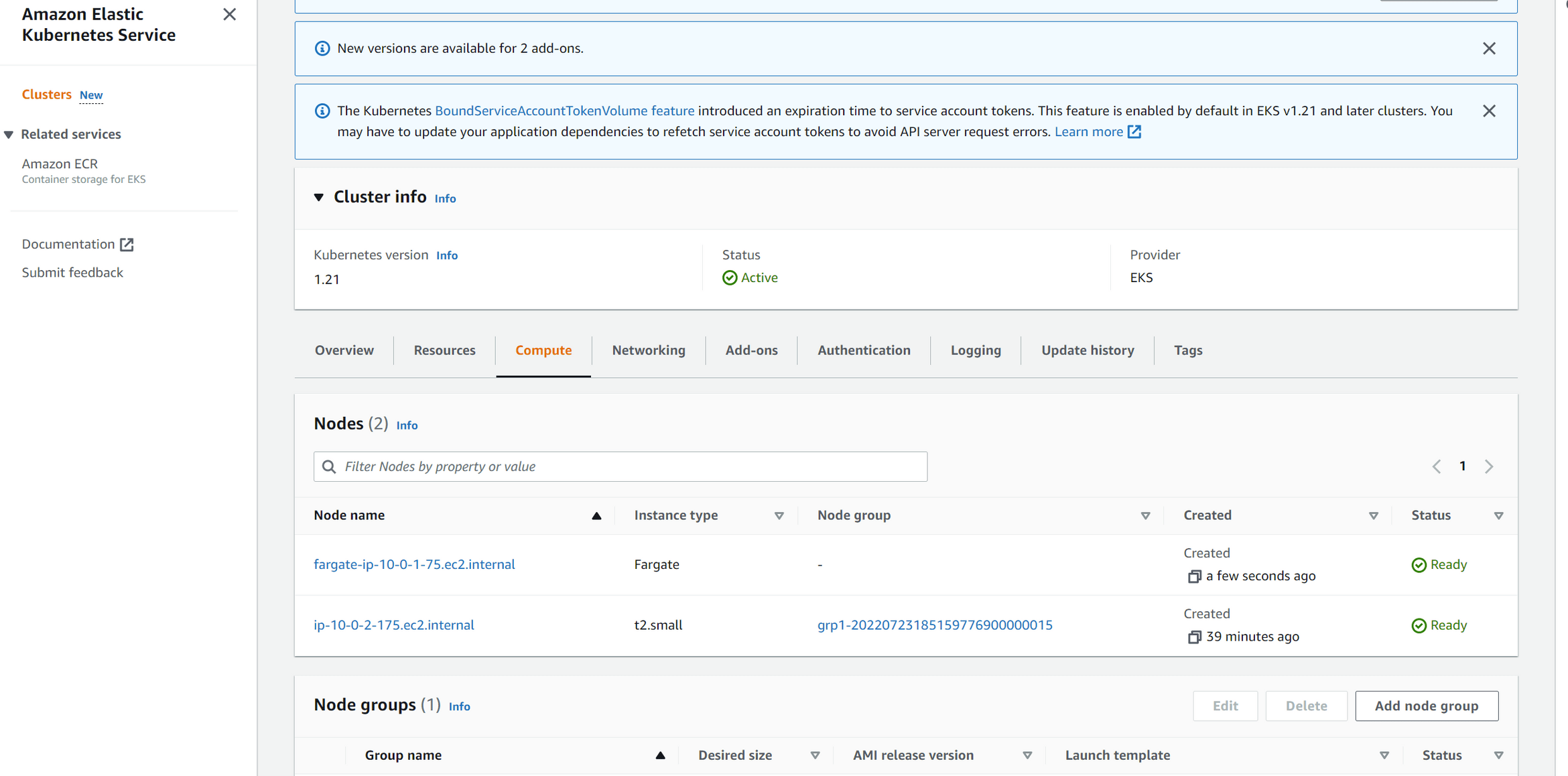Image resolution: width=1568 pixels, height=776 pixels.
Task: Sort by Instance type column arrow
Action: pyautogui.click(x=779, y=516)
